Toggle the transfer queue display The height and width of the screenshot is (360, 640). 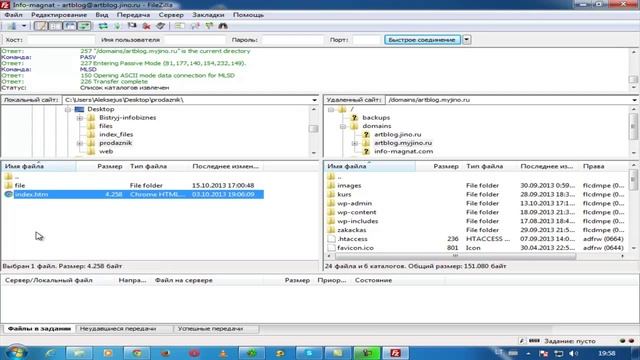[x=84, y=26]
